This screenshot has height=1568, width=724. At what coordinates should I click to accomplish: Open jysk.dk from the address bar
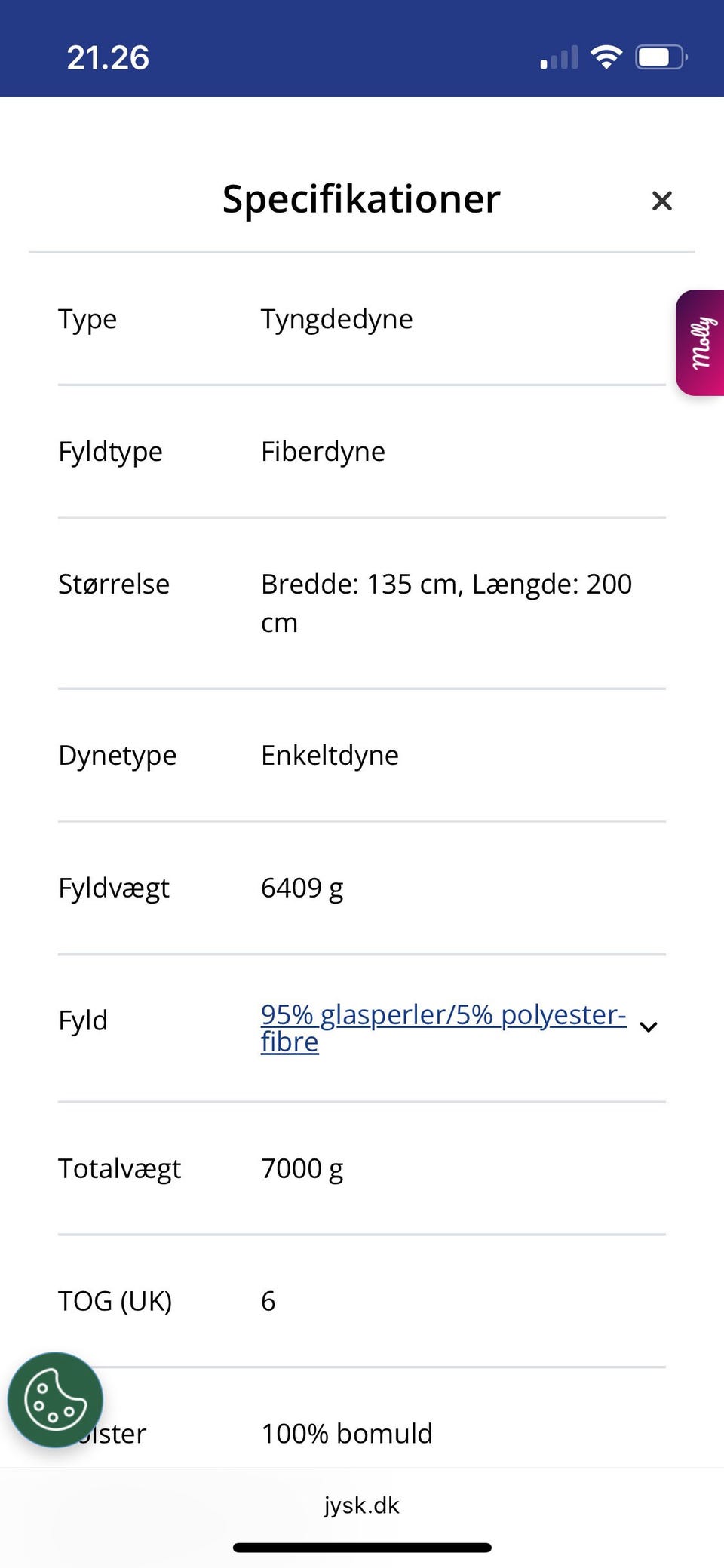pyautogui.click(x=361, y=1505)
